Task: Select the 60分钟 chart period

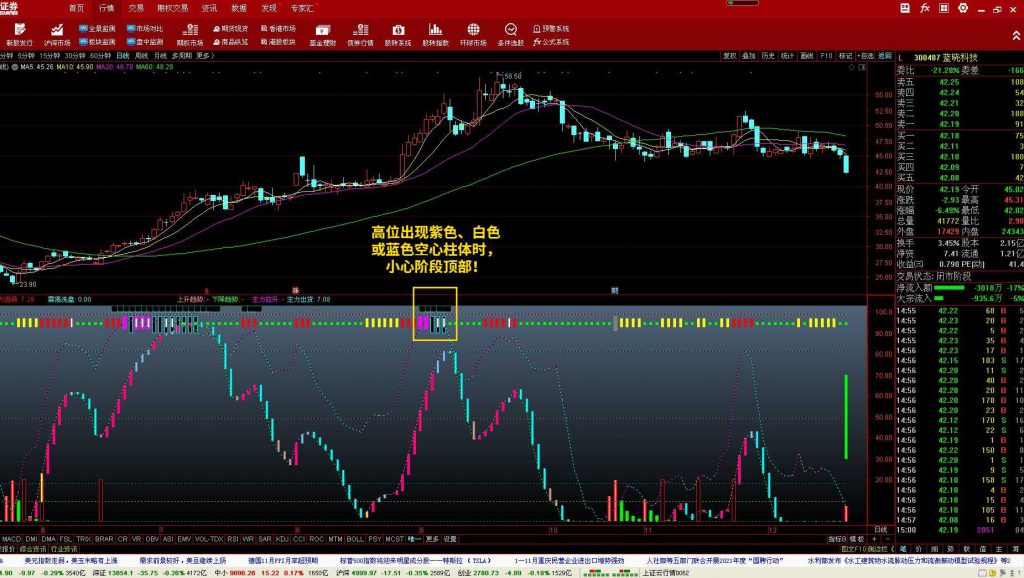Action: [x=100, y=56]
